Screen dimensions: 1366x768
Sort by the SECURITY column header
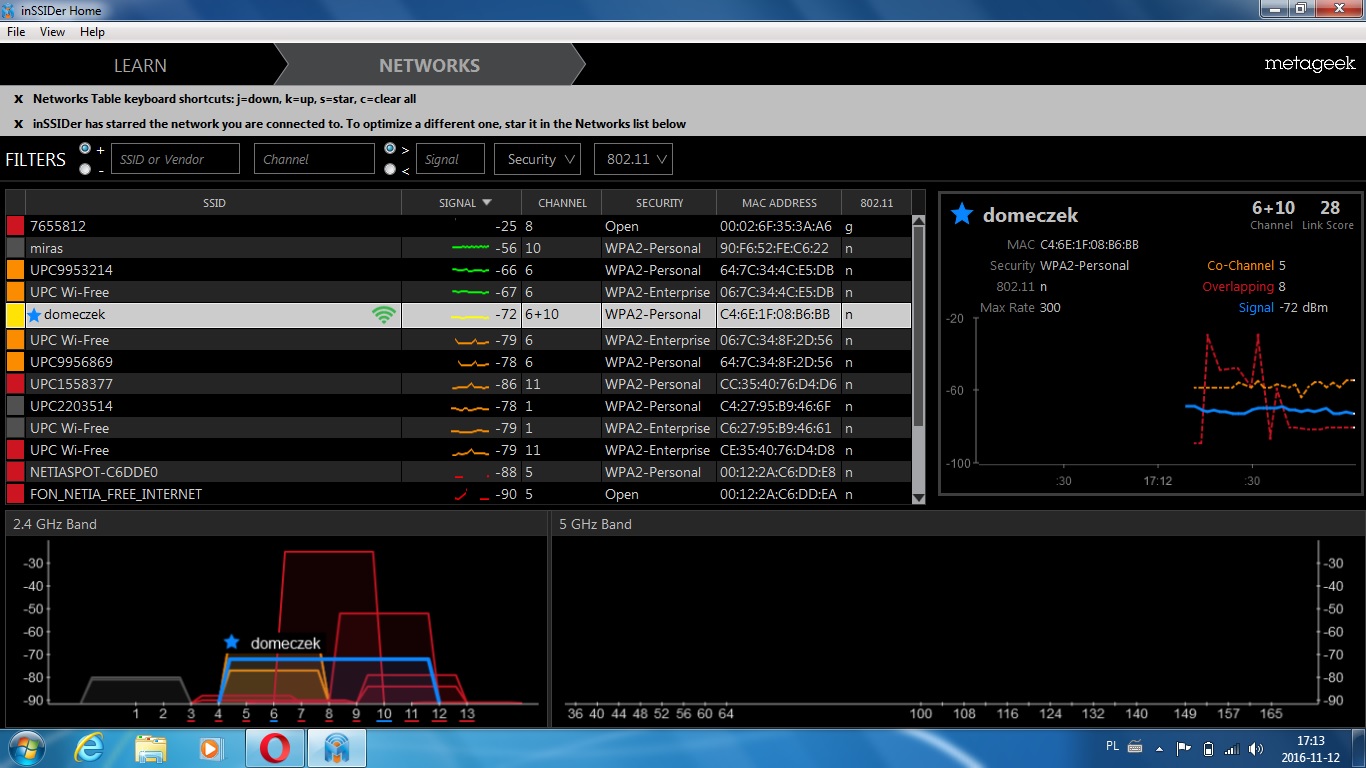[x=659, y=203]
